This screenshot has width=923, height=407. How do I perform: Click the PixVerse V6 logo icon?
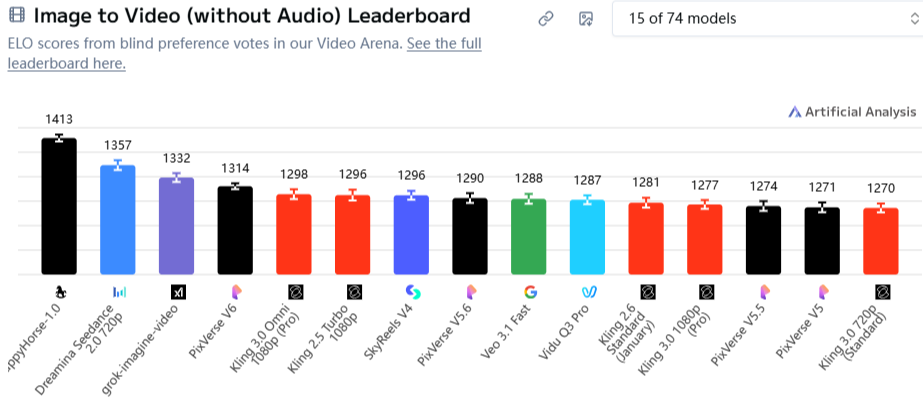pyautogui.click(x=236, y=292)
